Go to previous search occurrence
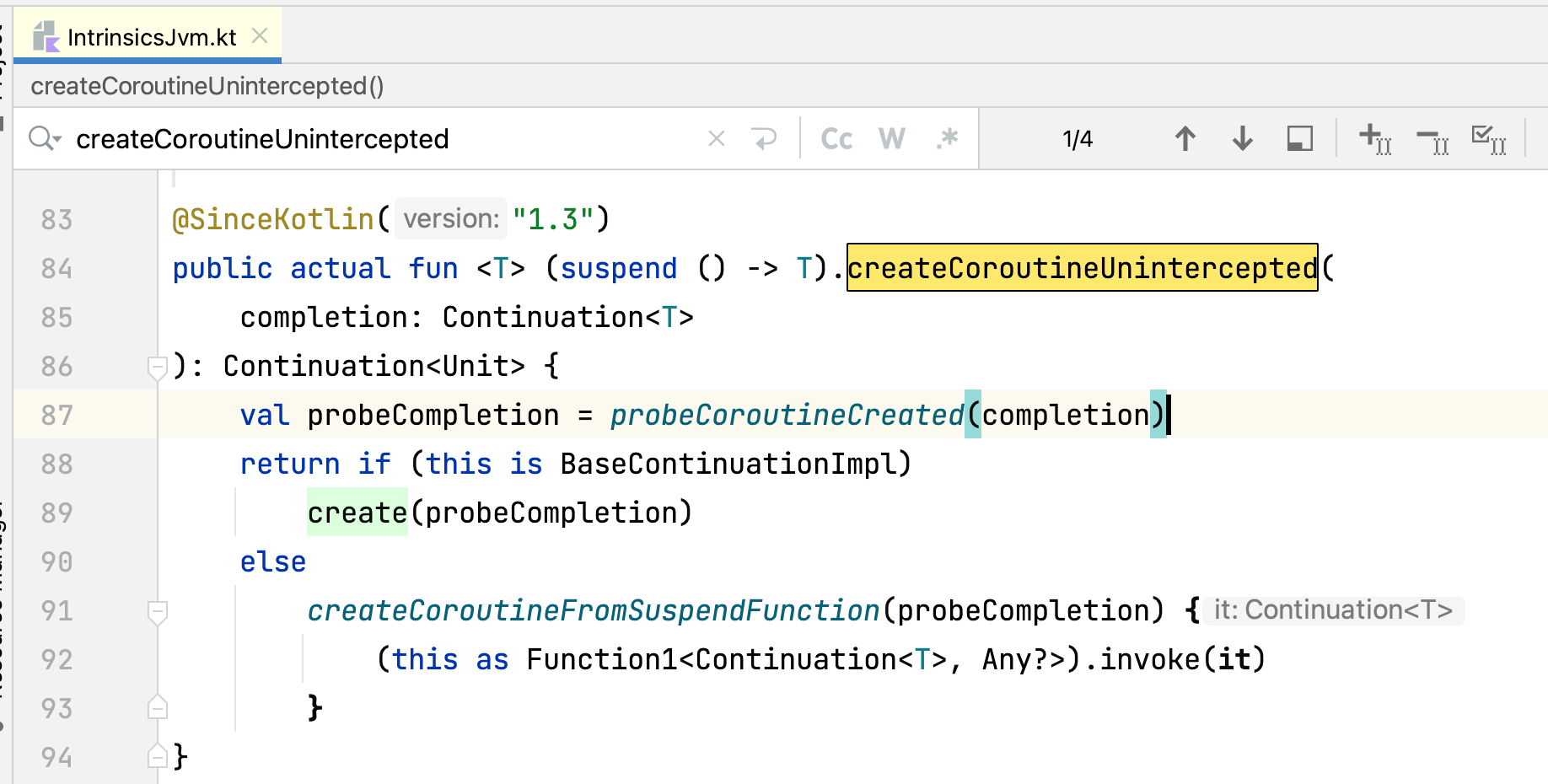This screenshot has width=1548, height=784. click(1185, 138)
